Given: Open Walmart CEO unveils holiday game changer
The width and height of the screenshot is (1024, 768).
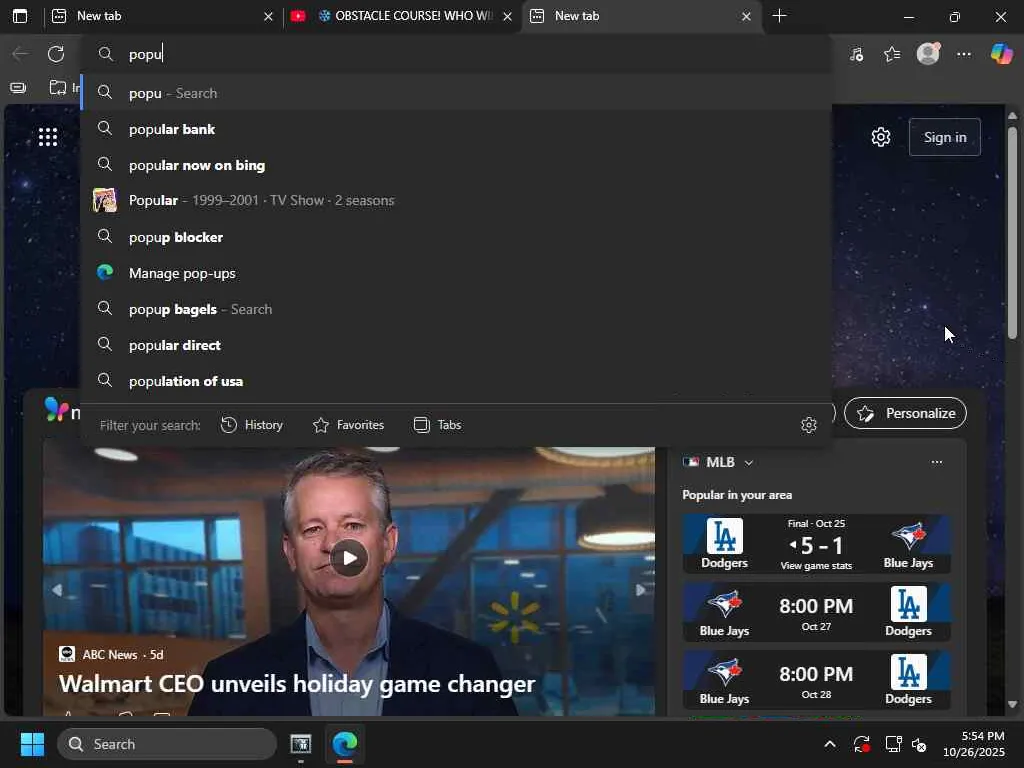Looking at the screenshot, I should (297, 684).
